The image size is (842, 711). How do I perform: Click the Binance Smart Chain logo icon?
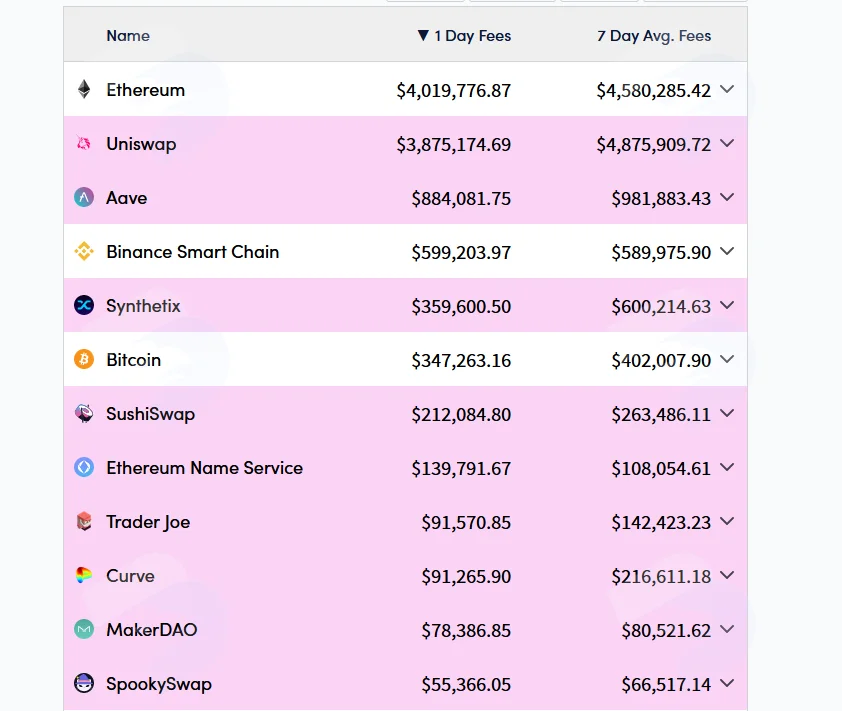click(84, 251)
